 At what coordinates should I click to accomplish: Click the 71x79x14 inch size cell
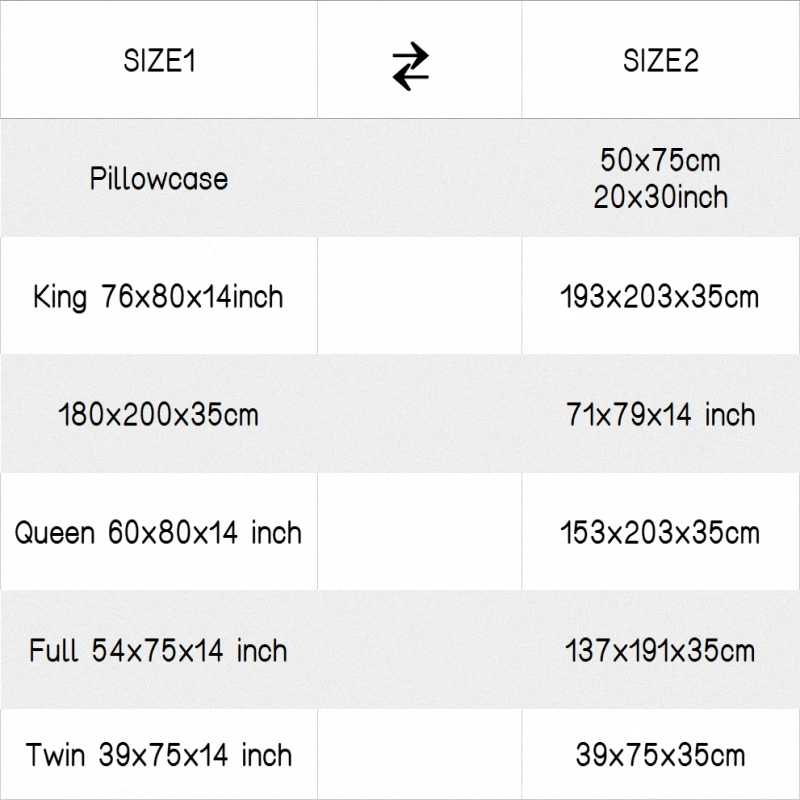660,414
